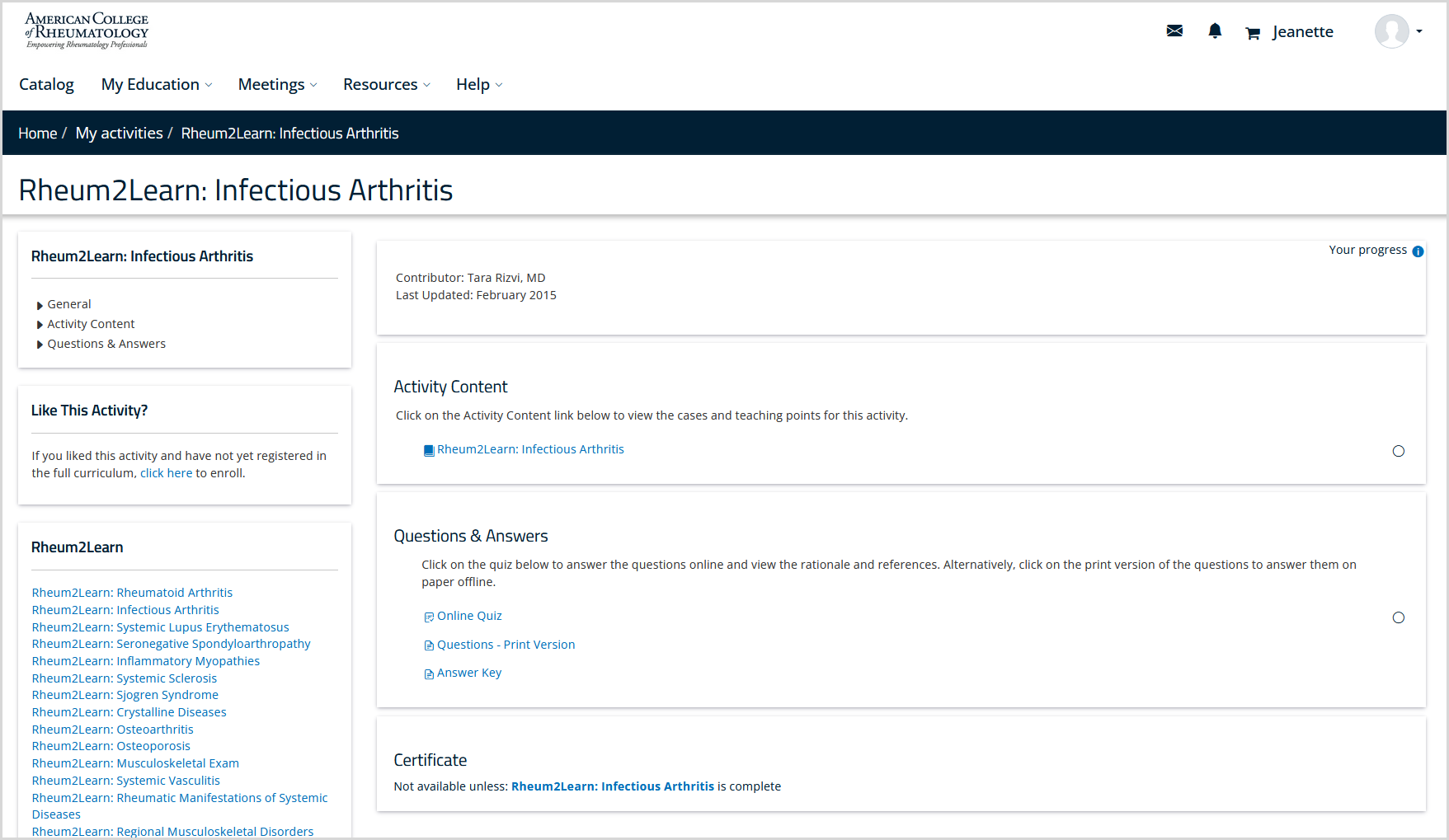Click the 'Last Updated: February 2015' text
This screenshot has width=1449, height=840.
click(x=476, y=295)
